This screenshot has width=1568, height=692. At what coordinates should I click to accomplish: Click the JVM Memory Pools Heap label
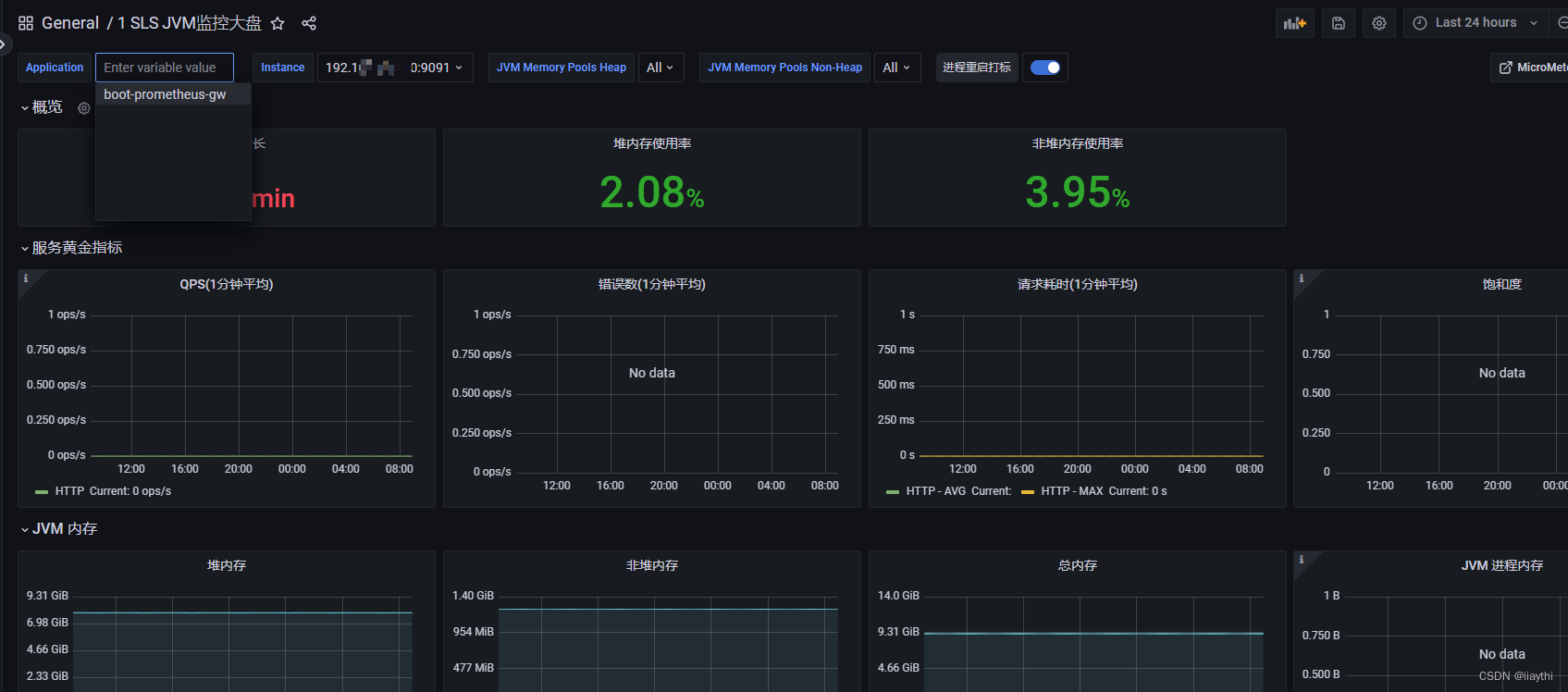click(562, 68)
